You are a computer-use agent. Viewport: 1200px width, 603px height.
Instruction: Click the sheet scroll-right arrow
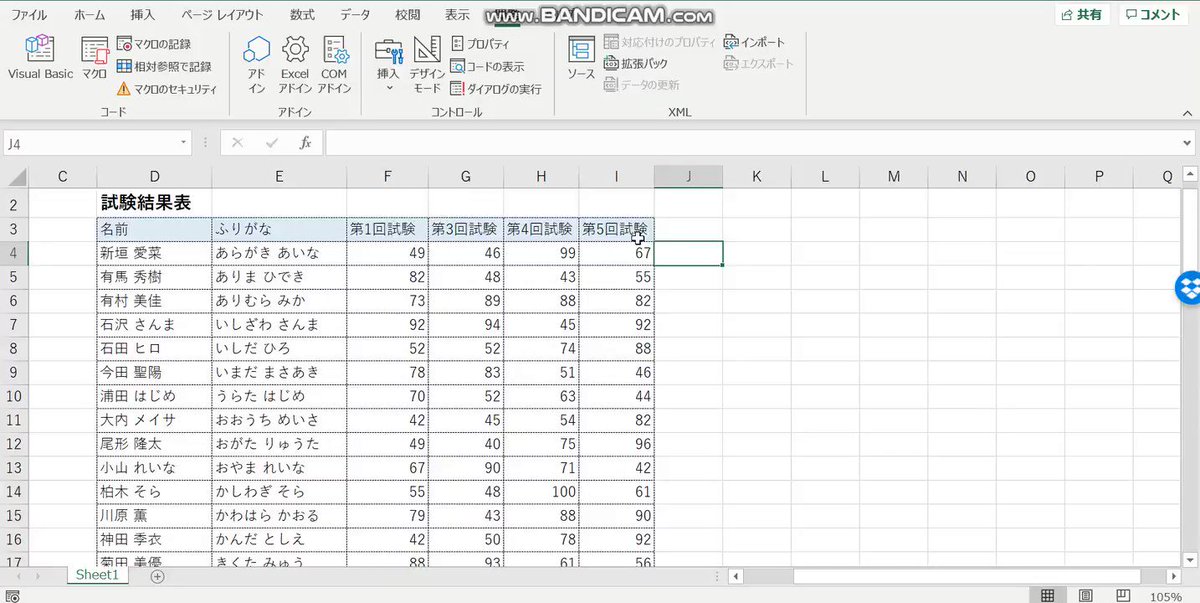pos(36,576)
